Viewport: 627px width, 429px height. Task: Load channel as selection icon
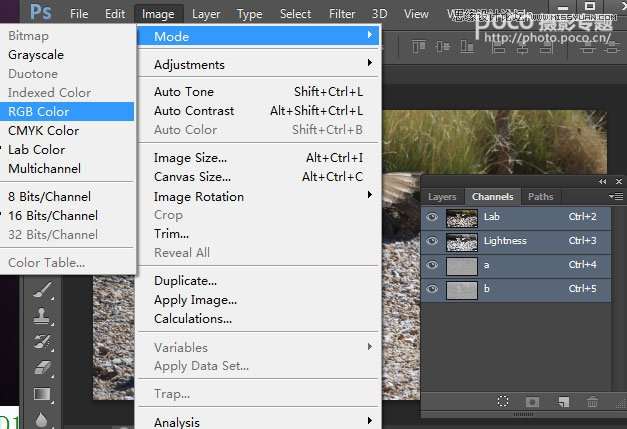tap(503, 401)
